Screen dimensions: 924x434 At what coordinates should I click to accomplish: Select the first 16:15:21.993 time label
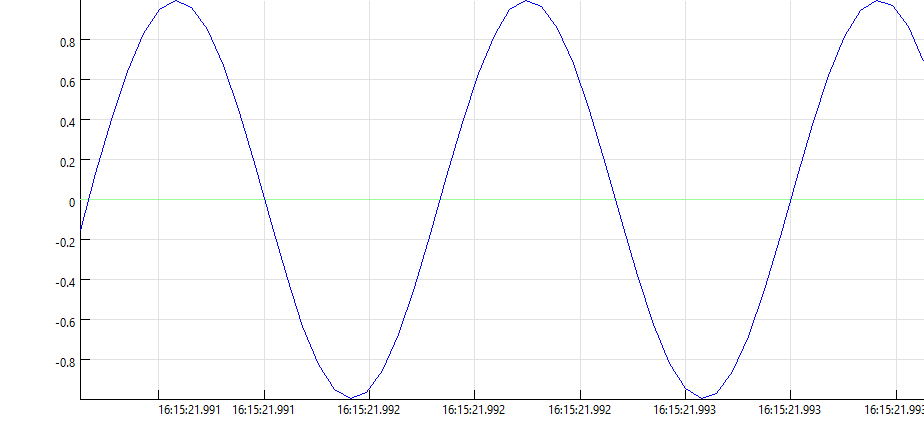tap(685, 410)
